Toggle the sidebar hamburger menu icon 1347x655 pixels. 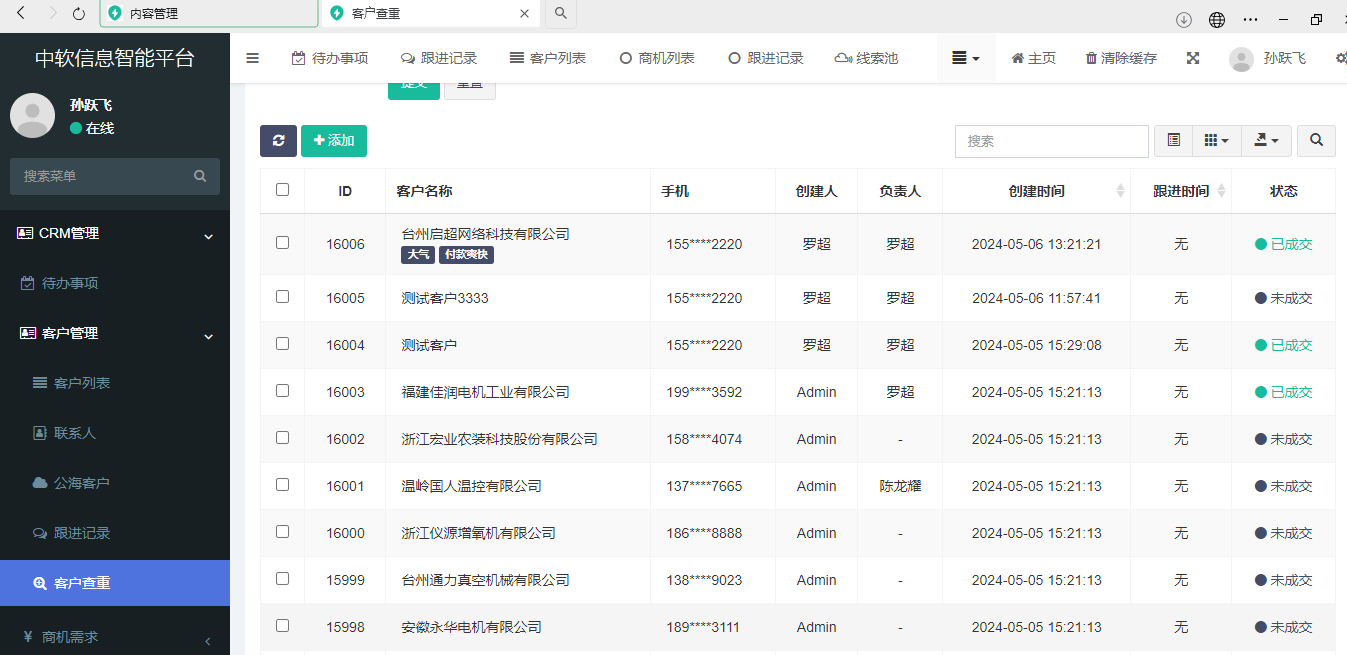click(x=252, y=58)
